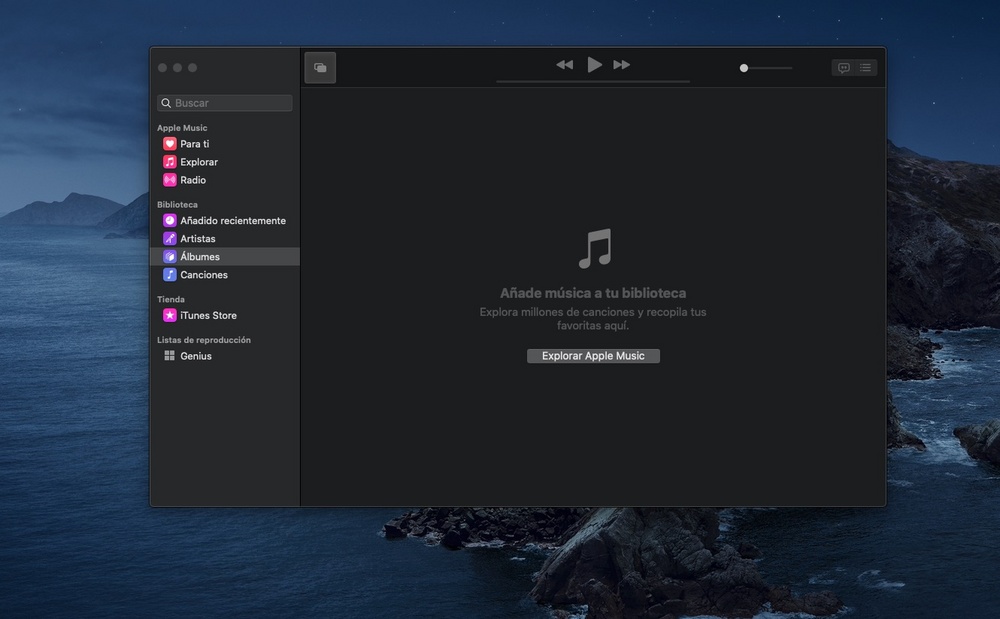Select Explorar in the sidebar
This screenshot has height=619, width=1000.
point(224,162)
